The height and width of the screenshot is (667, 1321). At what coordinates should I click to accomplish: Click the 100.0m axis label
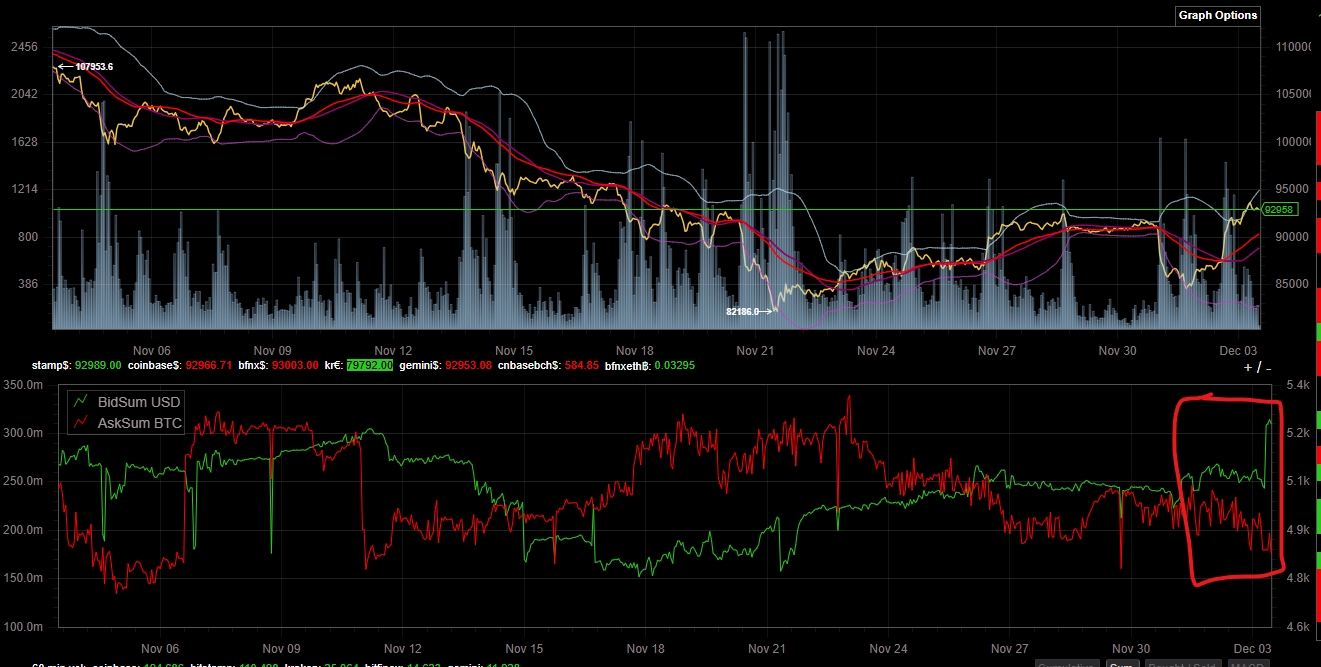click(x=22, y=627)
